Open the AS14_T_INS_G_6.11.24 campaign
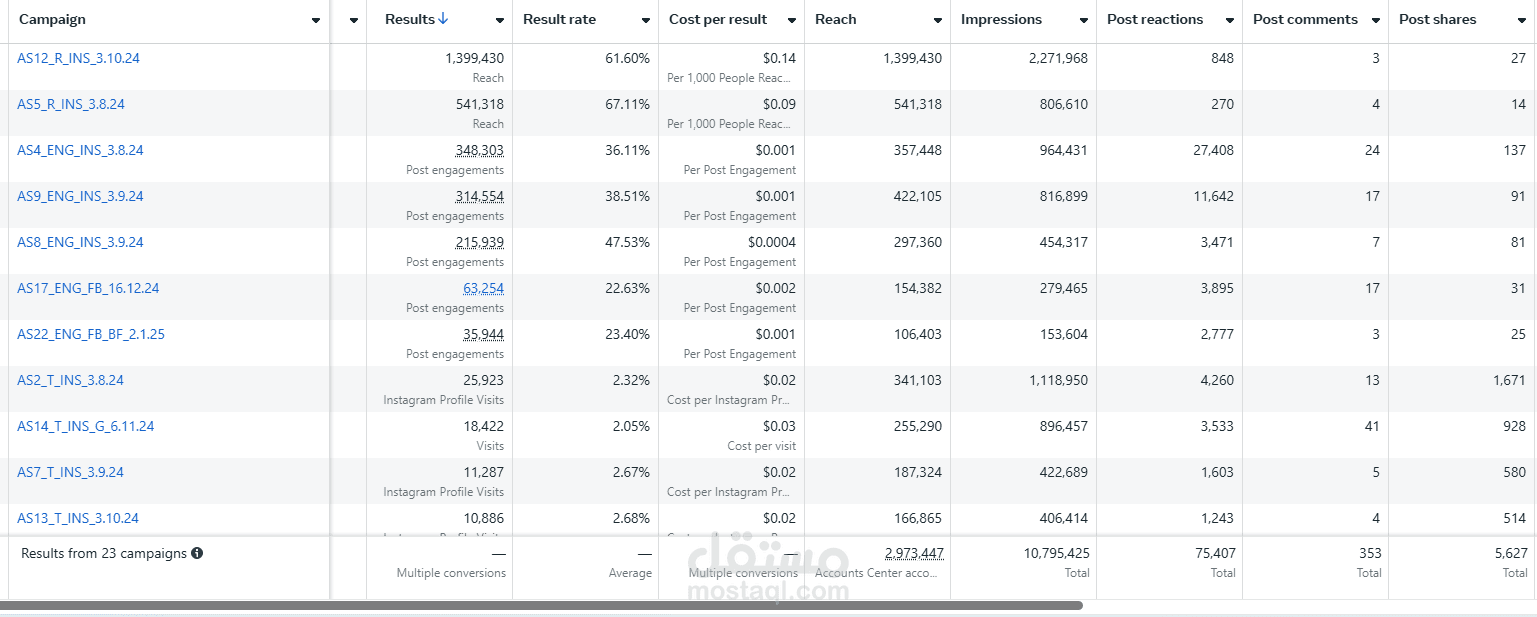Screen dimensions: 1537x617 [x=85, y=426]
